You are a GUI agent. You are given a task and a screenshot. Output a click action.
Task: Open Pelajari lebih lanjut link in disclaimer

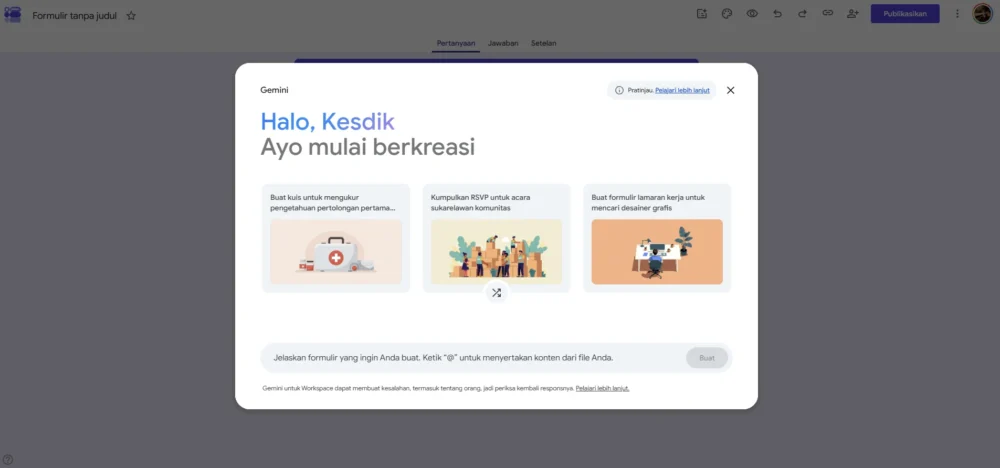coord(603,388)
